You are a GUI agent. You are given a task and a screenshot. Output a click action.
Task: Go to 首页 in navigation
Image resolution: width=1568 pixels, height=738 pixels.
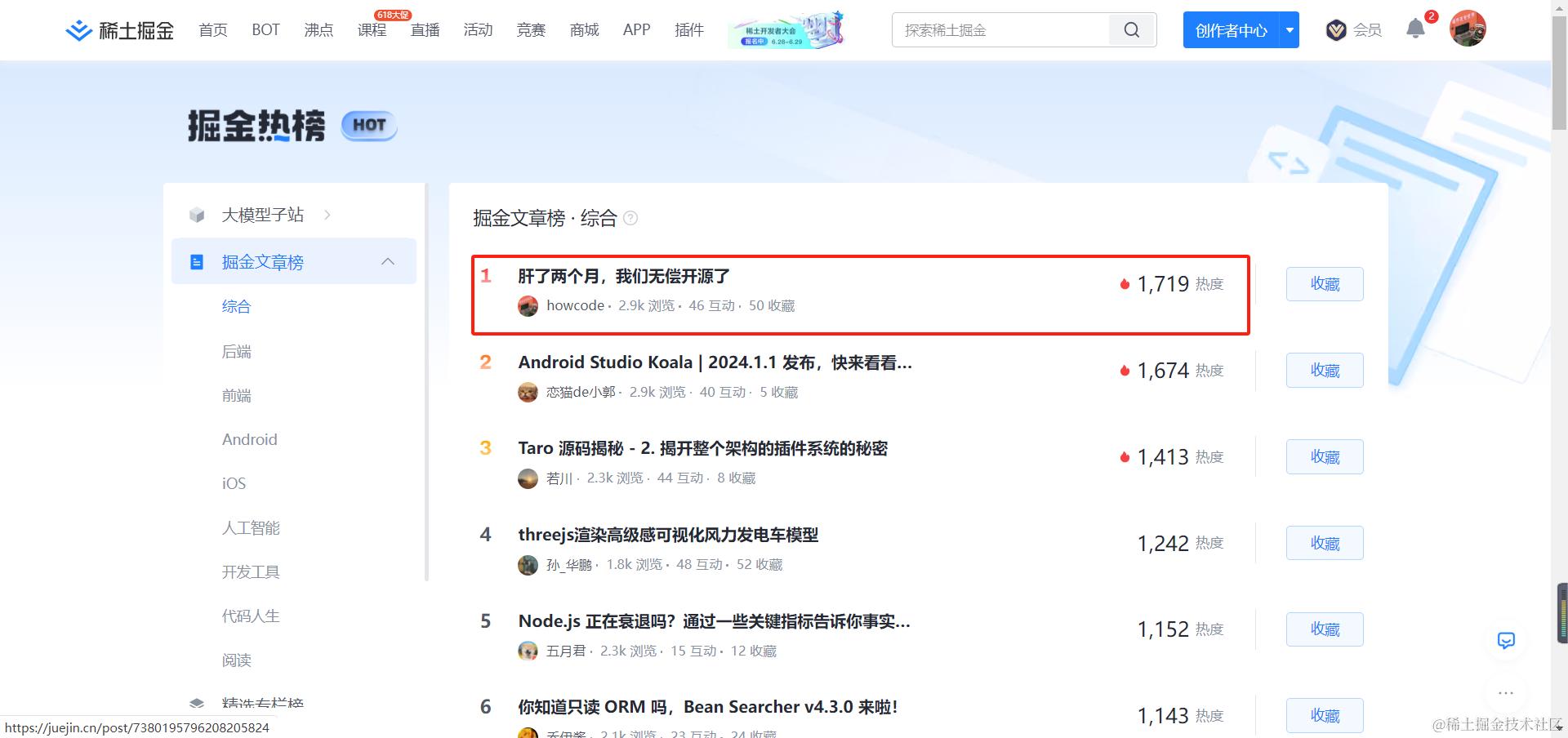coord(213,30)
